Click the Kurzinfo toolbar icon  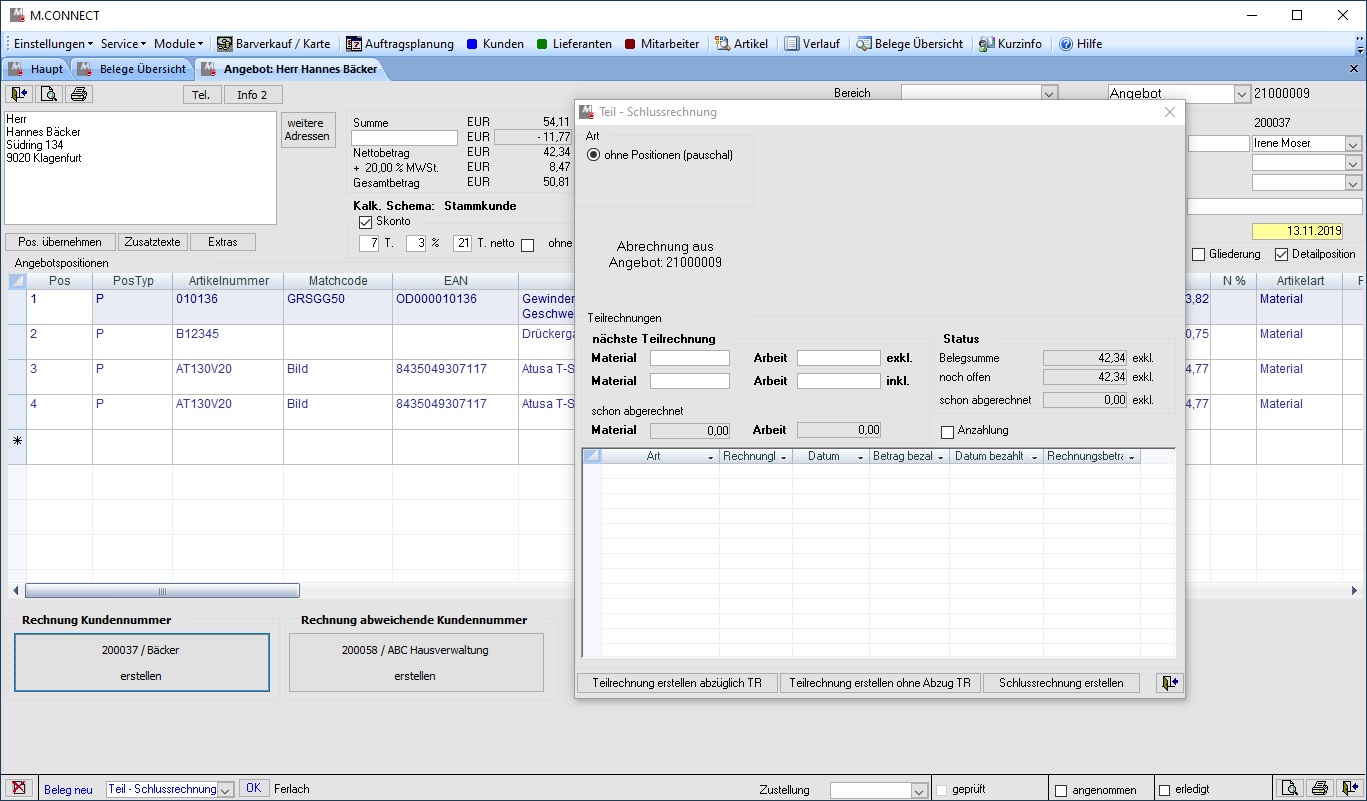[x=1010, y=44]
